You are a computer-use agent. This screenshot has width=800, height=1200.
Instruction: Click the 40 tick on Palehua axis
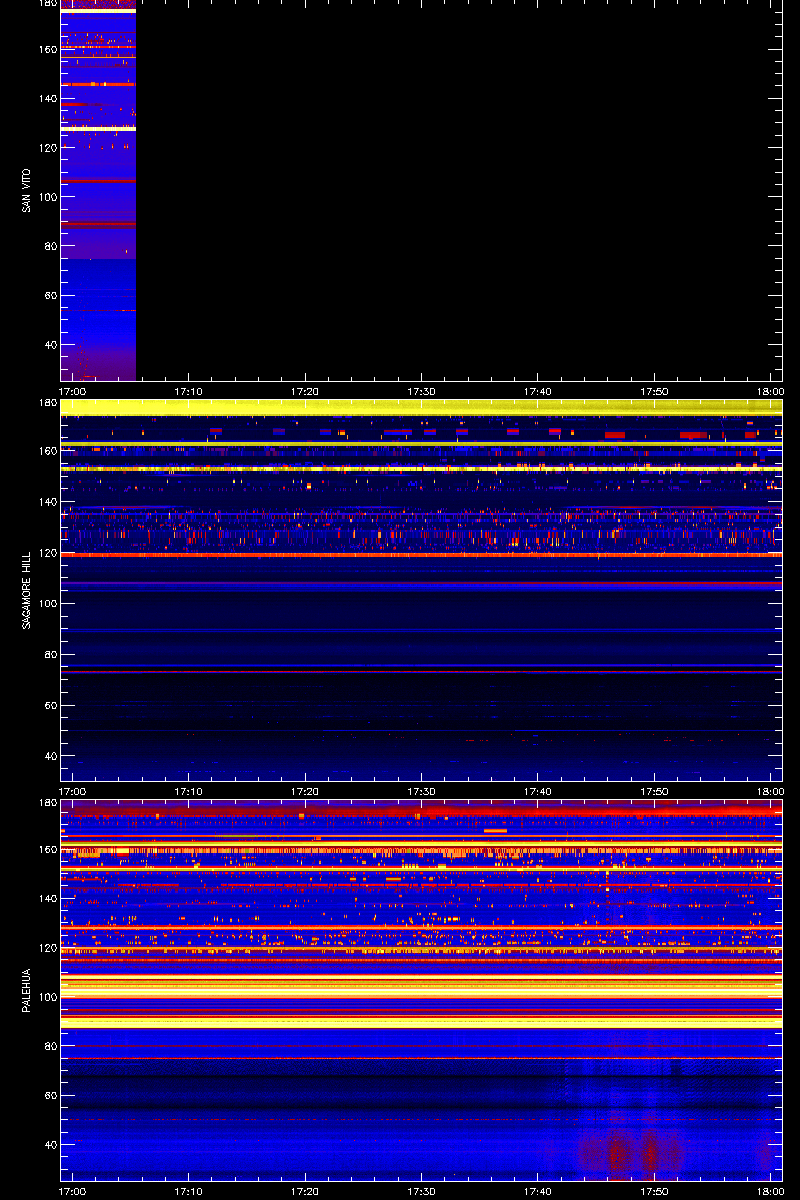click(x=50, y=1144)
